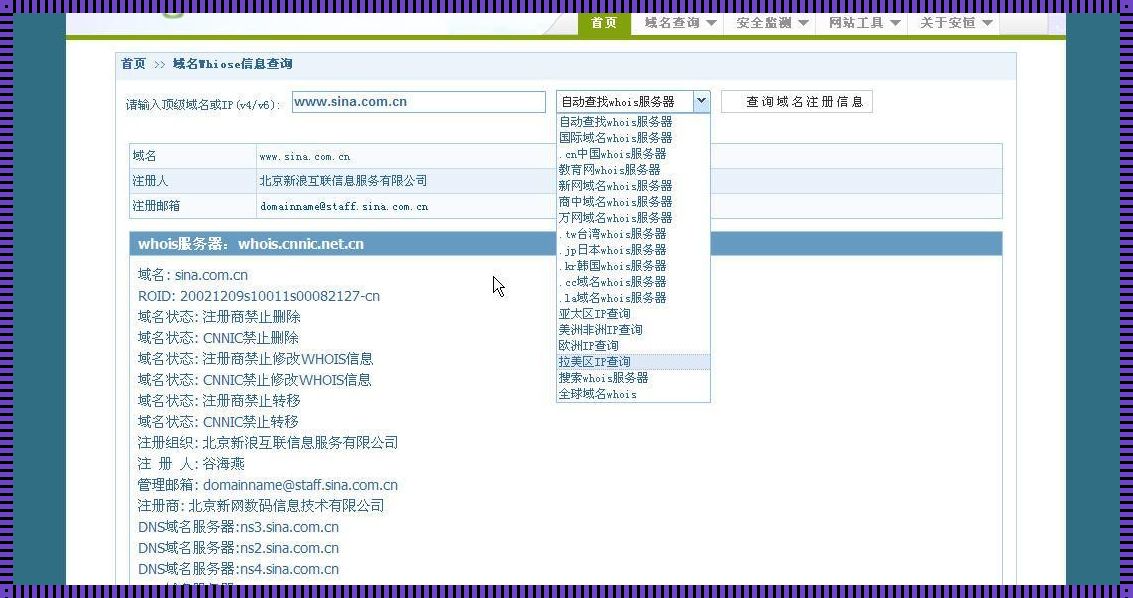The height and width of the screenshot is (598, 1133).
Task: Click the 域名 row label in table
Action: [x=144, y=156]
